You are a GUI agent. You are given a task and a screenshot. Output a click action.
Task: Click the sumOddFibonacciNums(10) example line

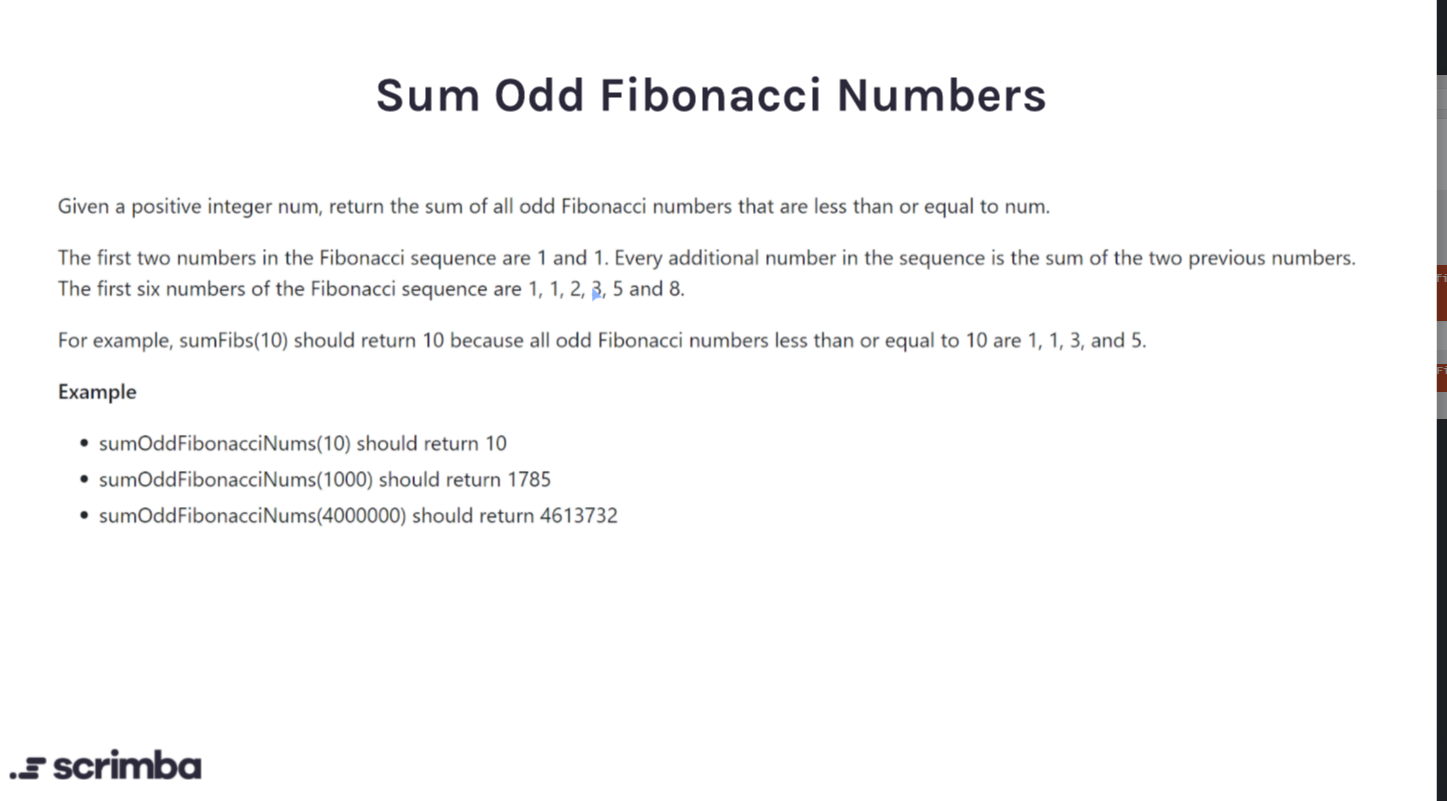[x=302, y=444]
